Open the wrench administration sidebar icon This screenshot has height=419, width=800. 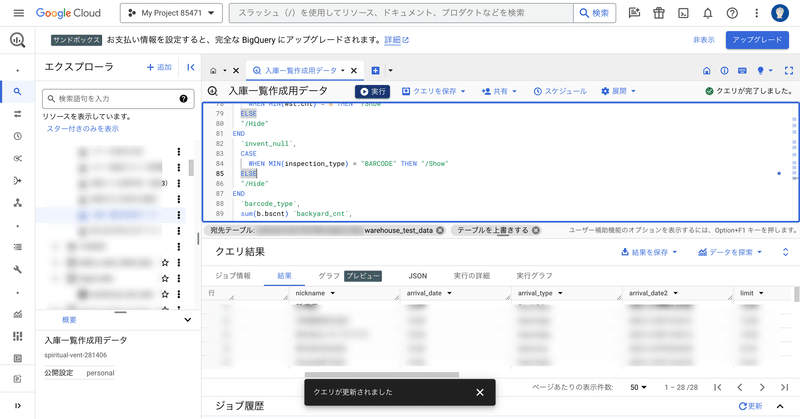[17, 269]
